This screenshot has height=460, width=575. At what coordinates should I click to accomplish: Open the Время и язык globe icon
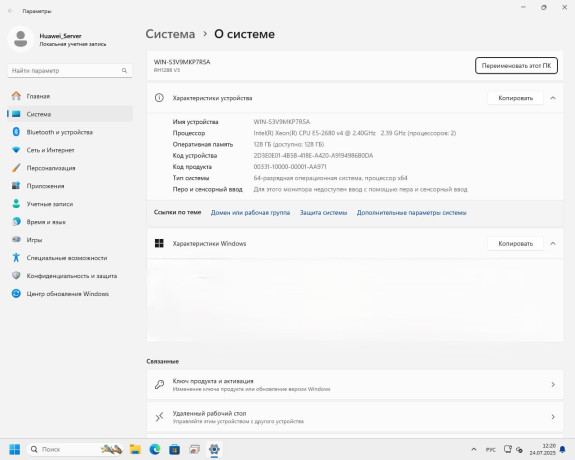pyautogui.click(x=16, y=222)
